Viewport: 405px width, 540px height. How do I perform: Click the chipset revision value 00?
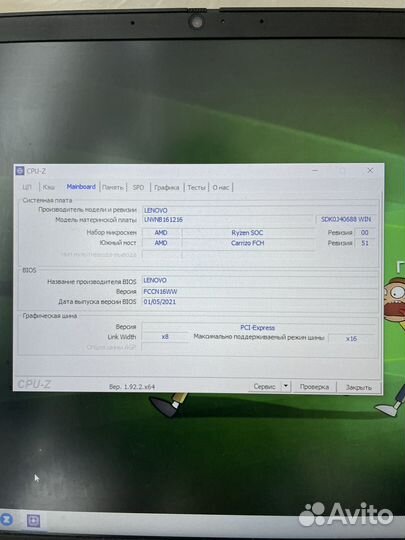click(365, 233)
